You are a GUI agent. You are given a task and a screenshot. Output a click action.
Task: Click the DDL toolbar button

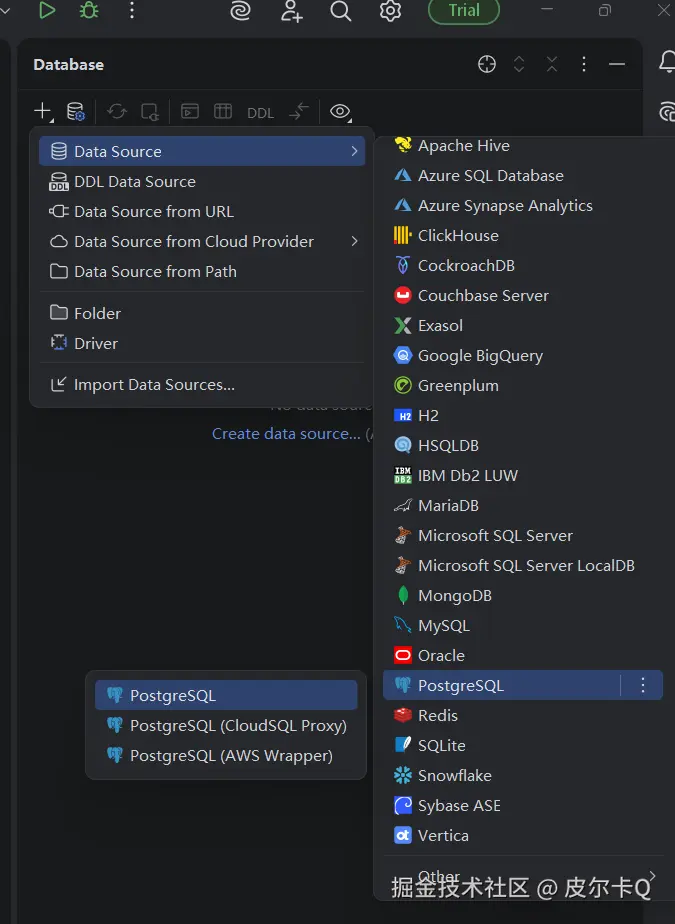coord(260,112)
